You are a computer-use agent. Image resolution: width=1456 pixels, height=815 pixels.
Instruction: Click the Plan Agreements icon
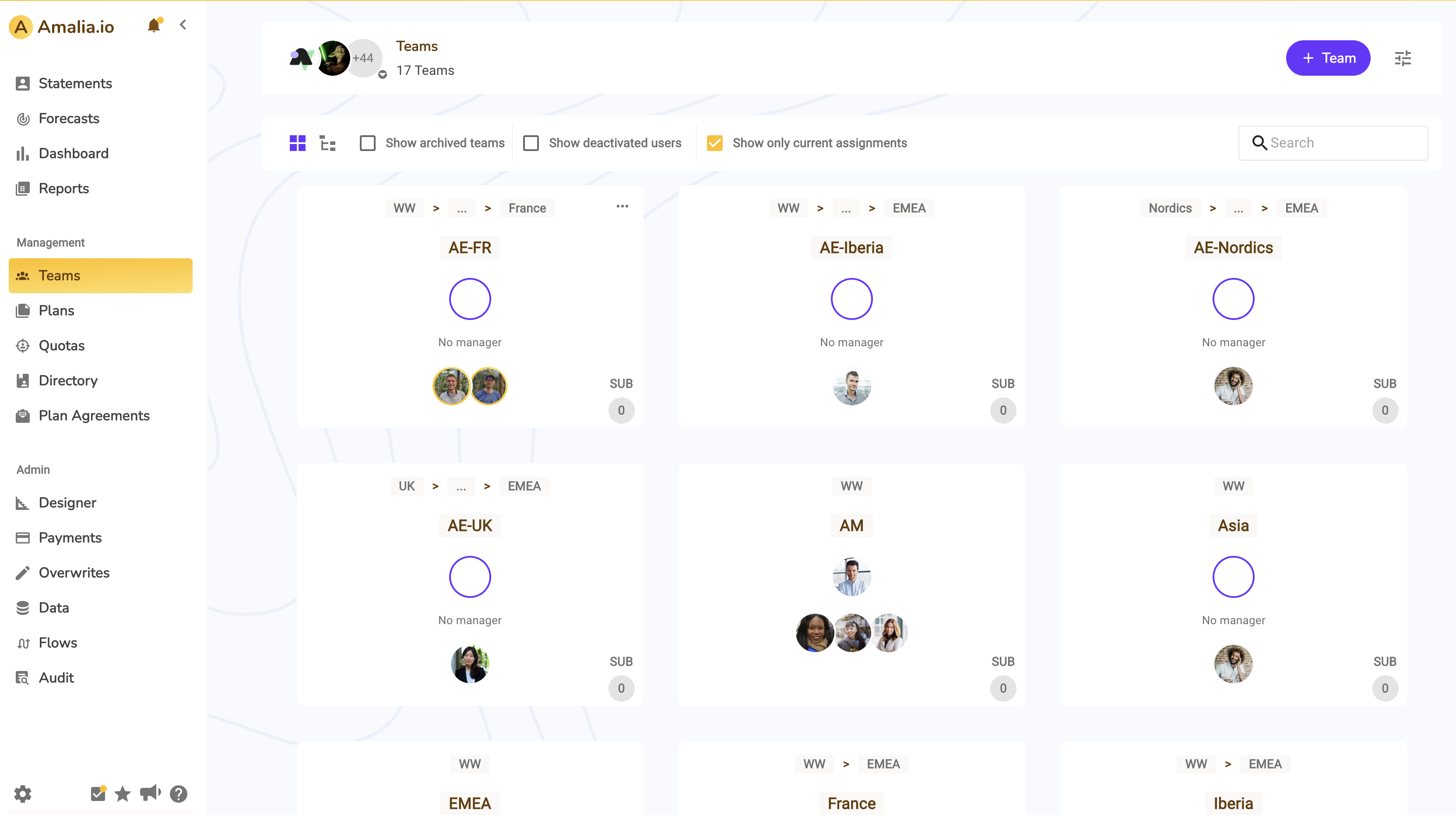[23, 416]
